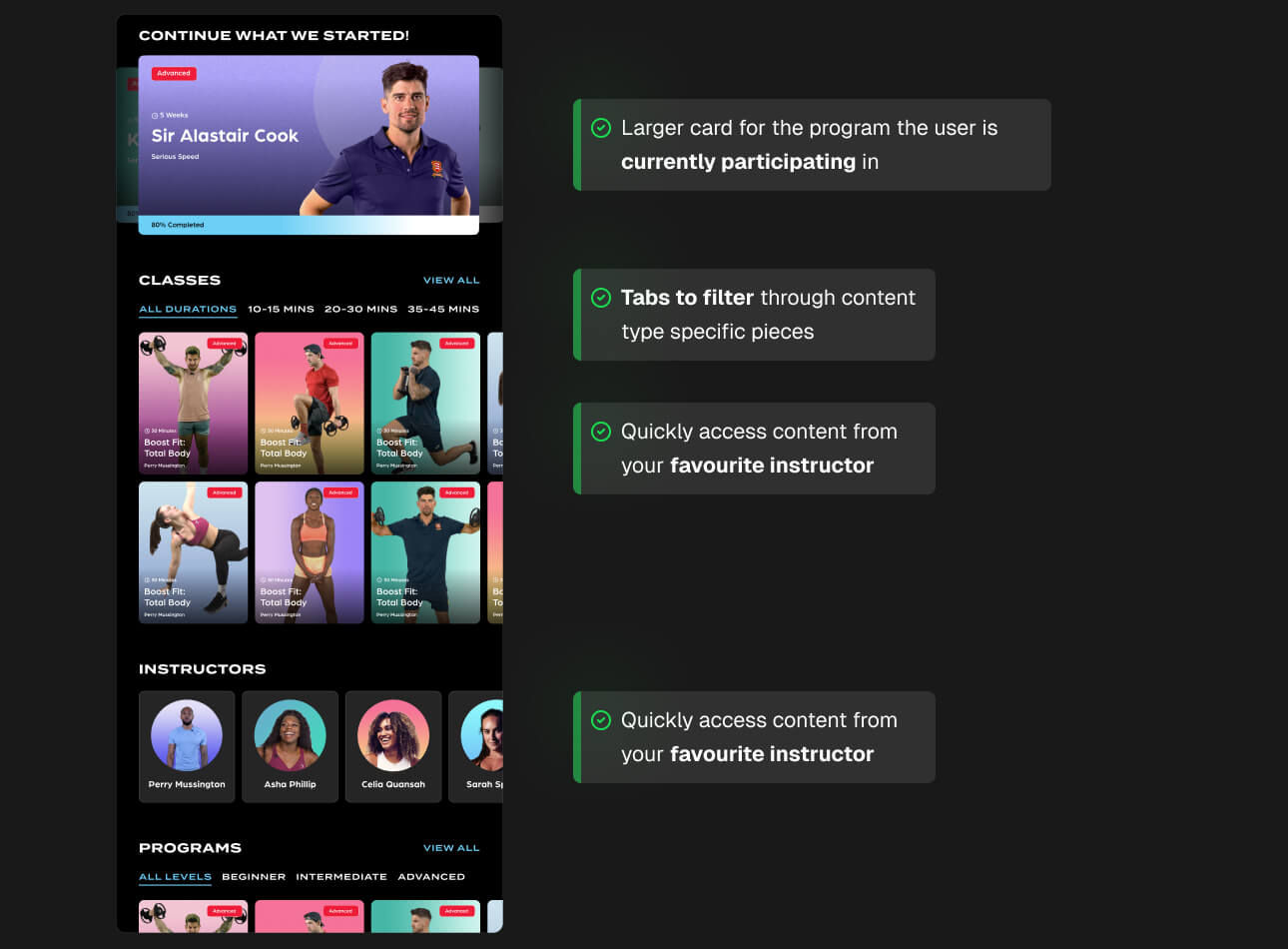Select instructor Asha Phillip
This screenshot has width=1288, height=949.
[291, 746]
